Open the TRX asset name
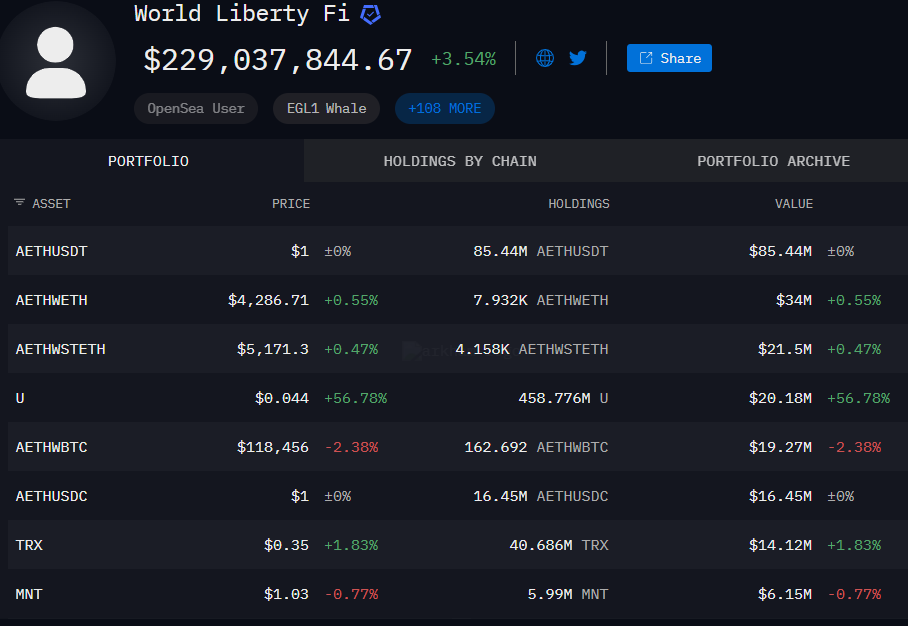The image size is (908, 626). pyautogui.click(x=29, y=546)
